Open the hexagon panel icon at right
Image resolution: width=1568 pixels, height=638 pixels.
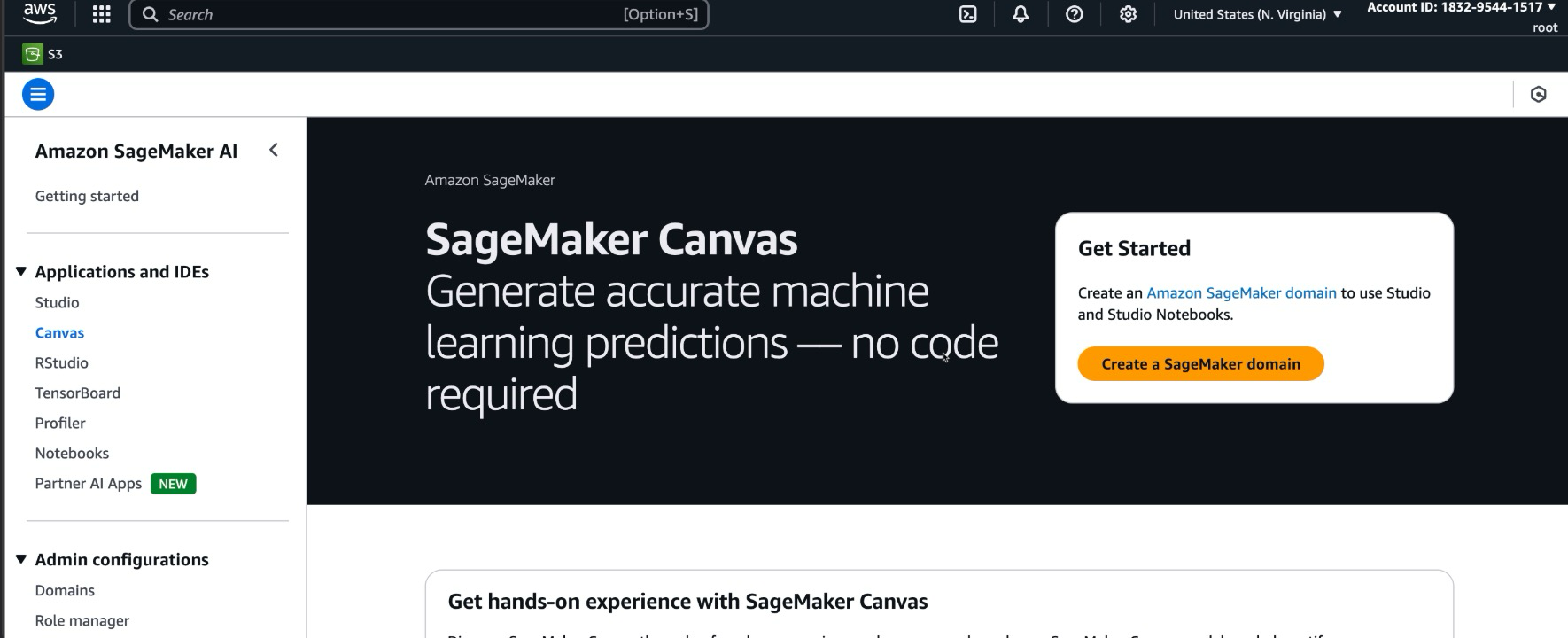[1539, 94]
